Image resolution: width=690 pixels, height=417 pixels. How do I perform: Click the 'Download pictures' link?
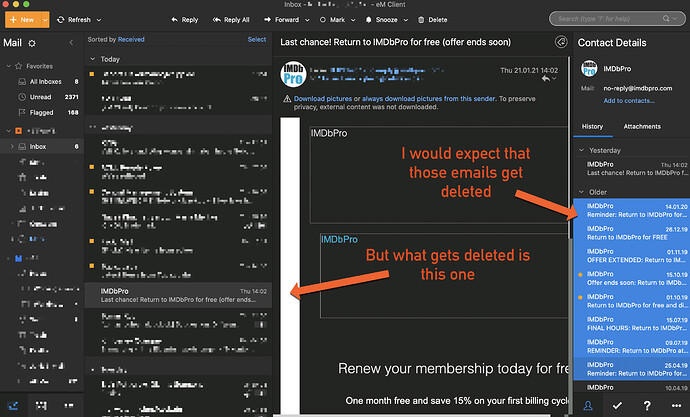pos(323,99)
